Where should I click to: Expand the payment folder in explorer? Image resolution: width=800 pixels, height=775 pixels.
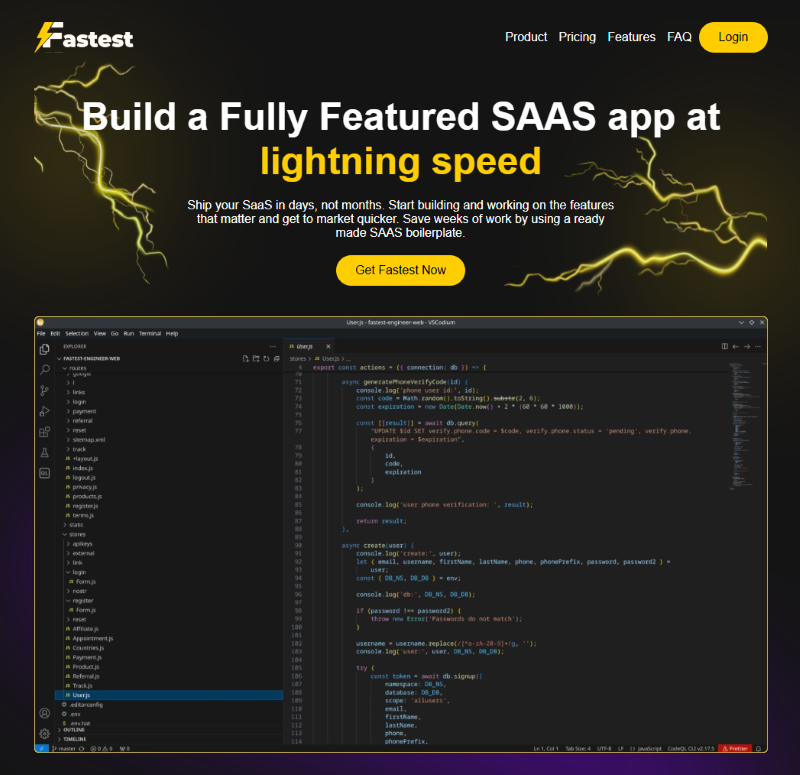pos(84,411)
